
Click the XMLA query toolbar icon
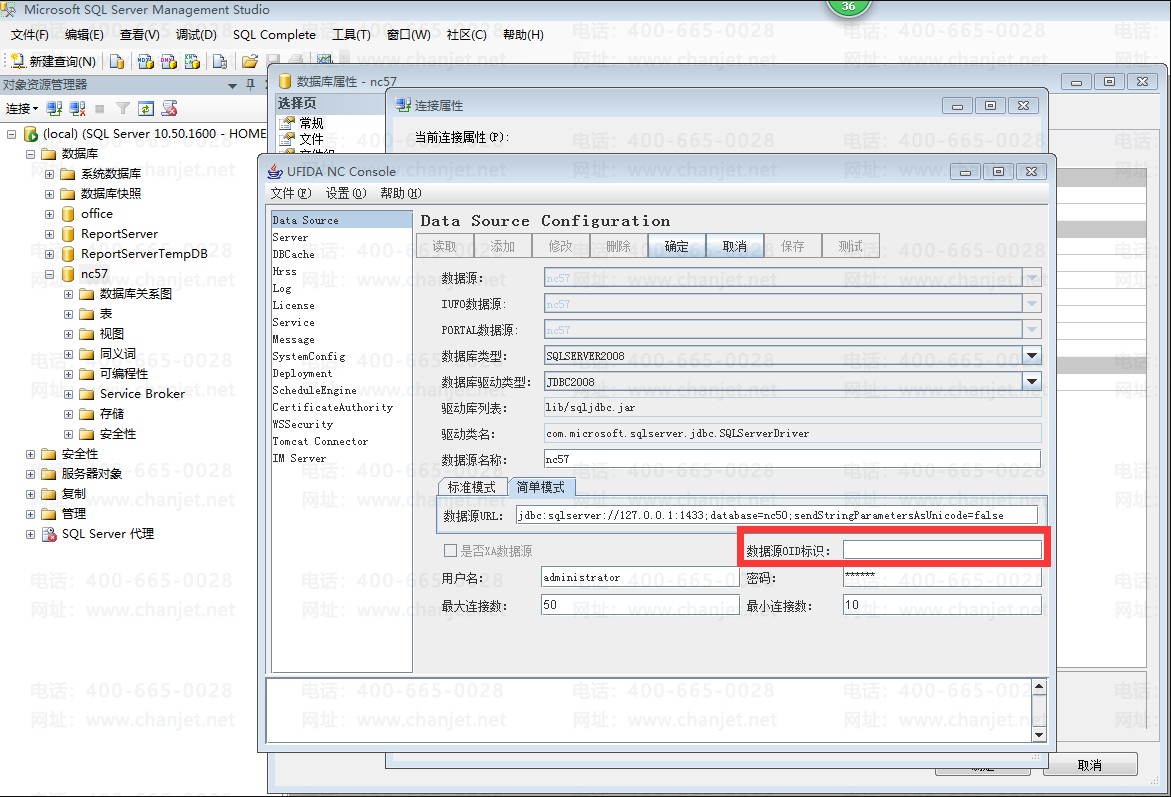[193, 61]
